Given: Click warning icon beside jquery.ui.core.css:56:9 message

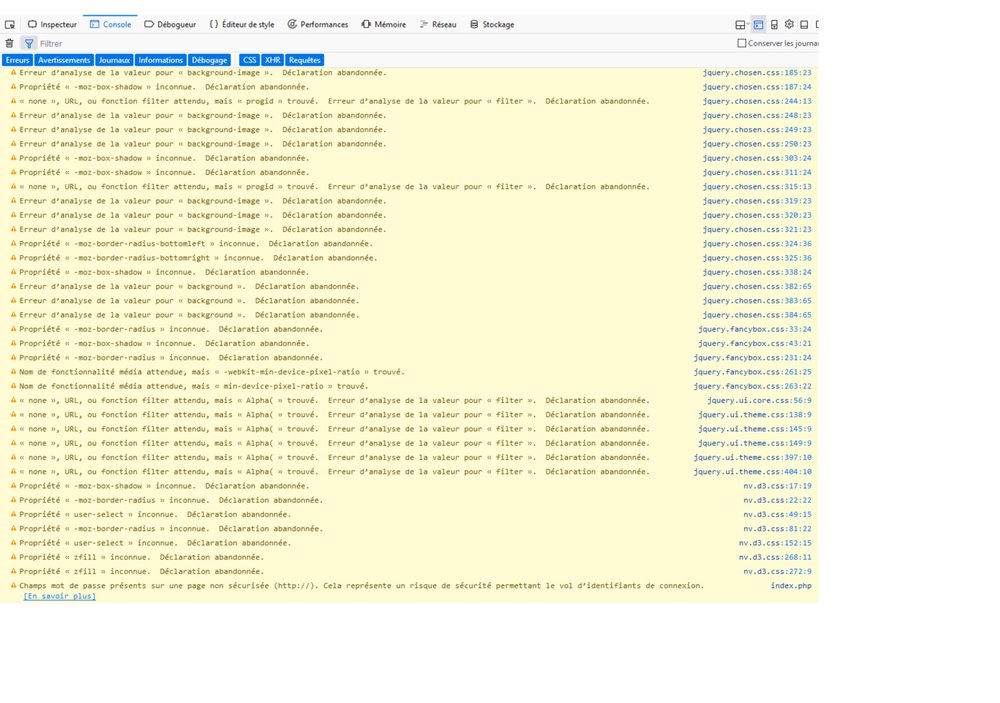Looking at the screenshot, I should coord(13,401).
